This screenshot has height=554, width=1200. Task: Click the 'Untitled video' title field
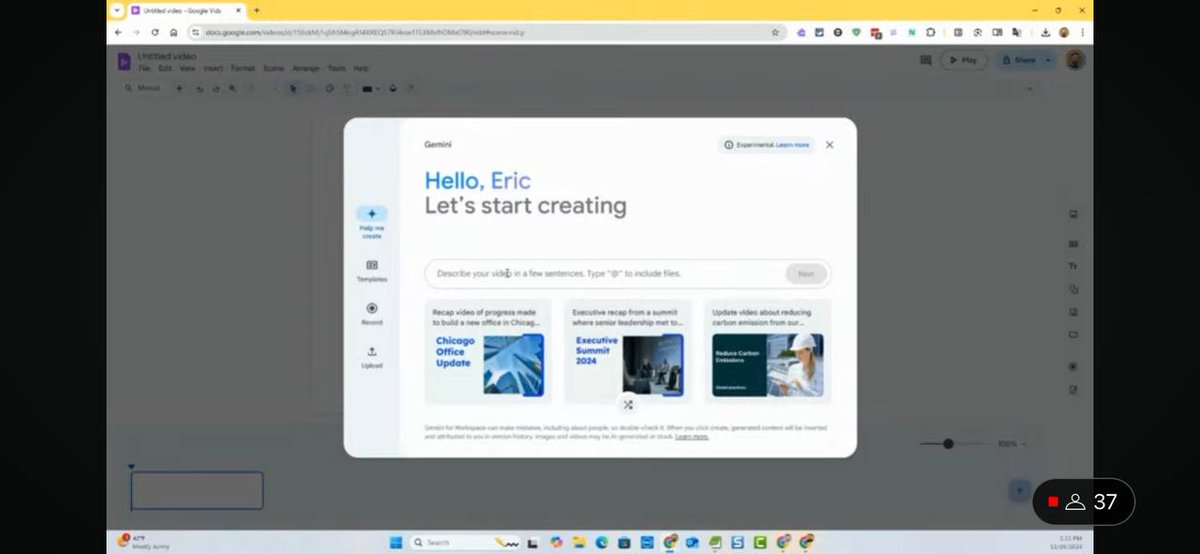pyautogui.click(x=167, y=56)
